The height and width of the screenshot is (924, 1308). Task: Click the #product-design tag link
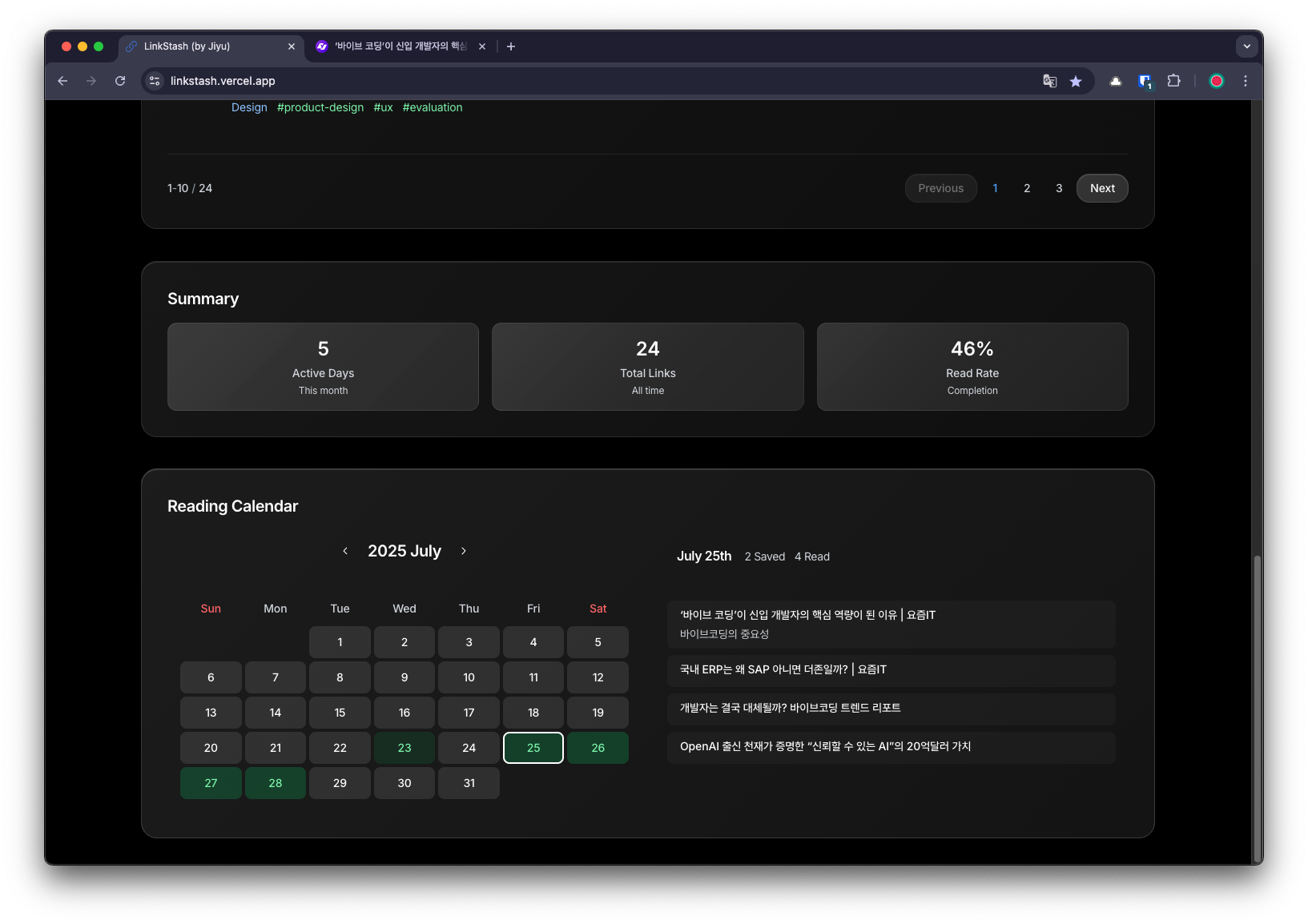[320, 107]
